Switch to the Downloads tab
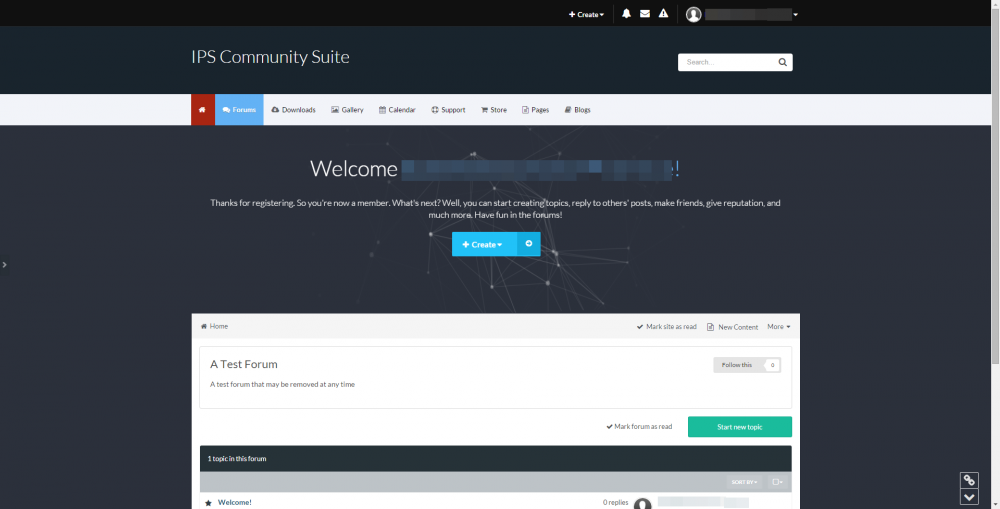Image resolution: width=1000 pixels, height=509 pixels. [293, 110]
